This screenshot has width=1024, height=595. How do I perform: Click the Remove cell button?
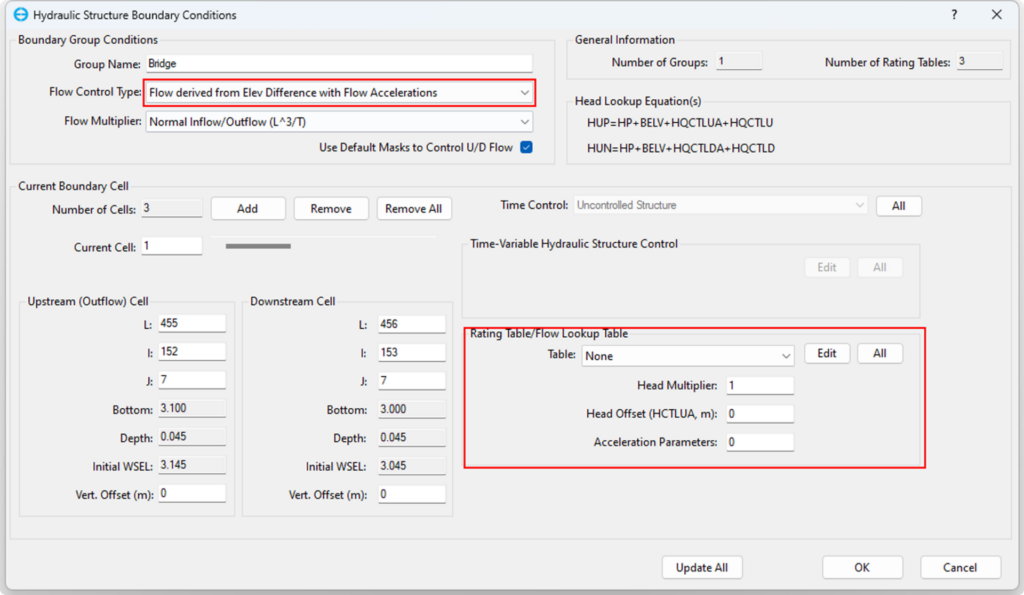point(331,209)
